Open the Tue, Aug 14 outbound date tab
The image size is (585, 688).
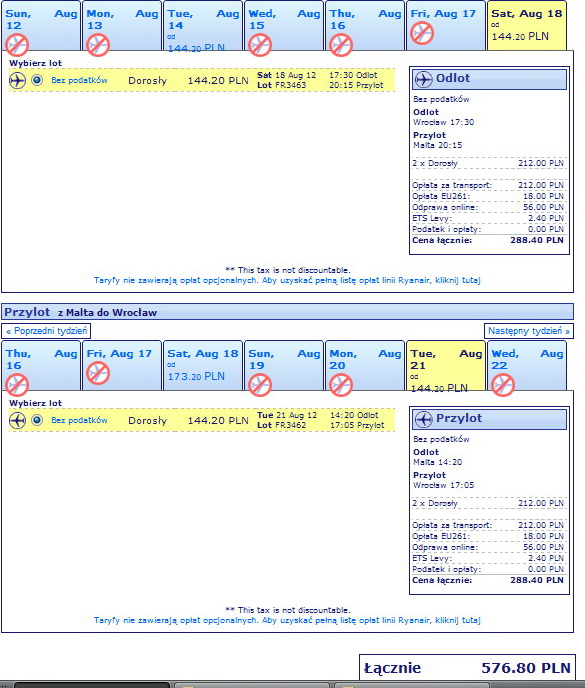(203, 26)
